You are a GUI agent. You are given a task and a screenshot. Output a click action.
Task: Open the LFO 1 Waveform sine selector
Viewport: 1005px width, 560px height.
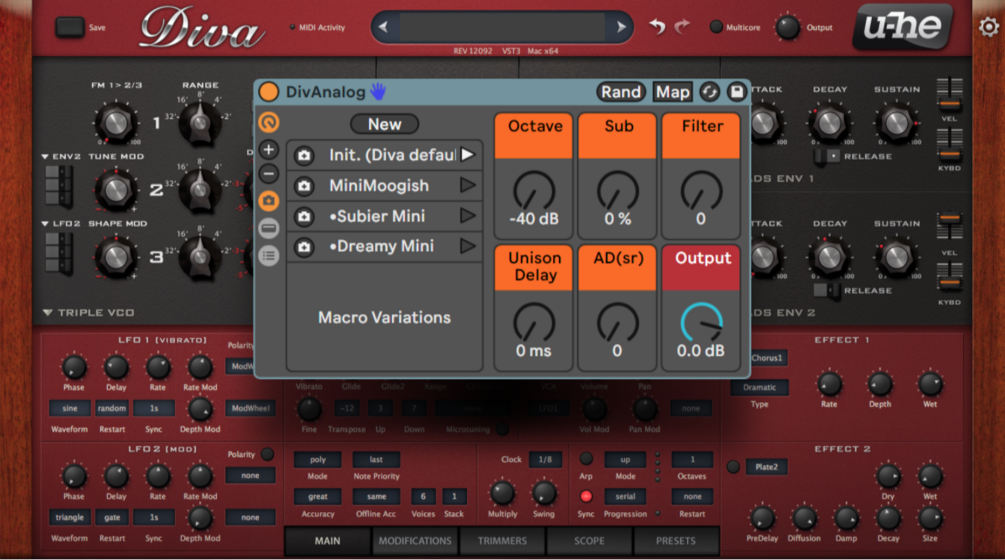[x=69, y=408]
